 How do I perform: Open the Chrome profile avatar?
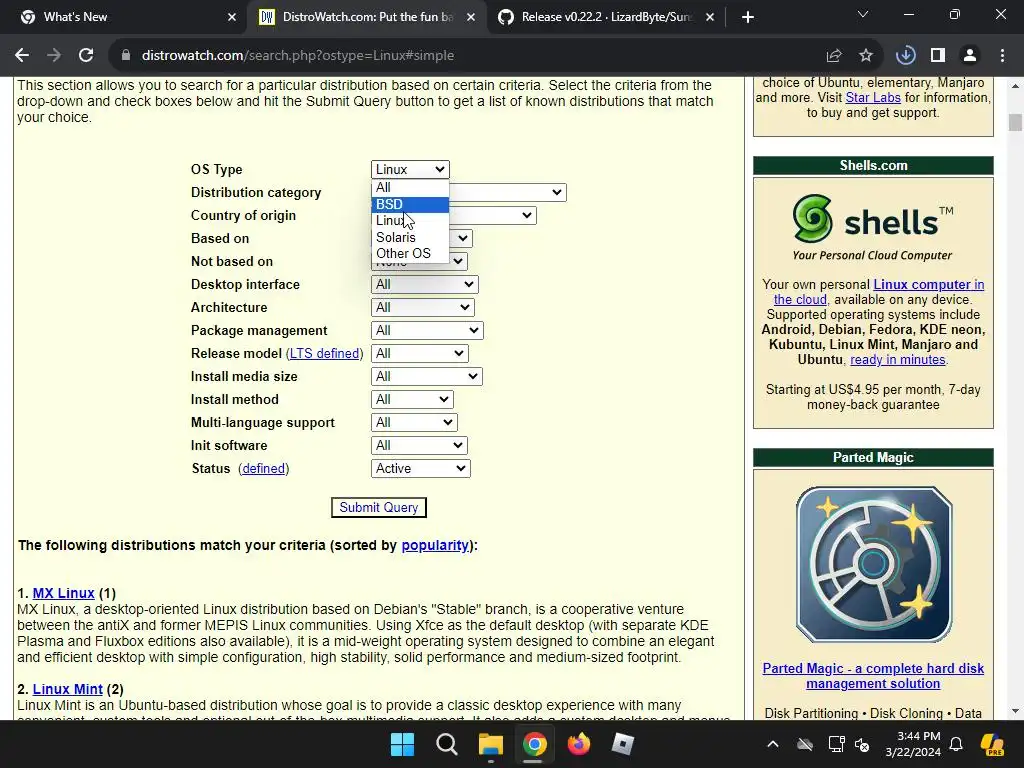(970, 56)
